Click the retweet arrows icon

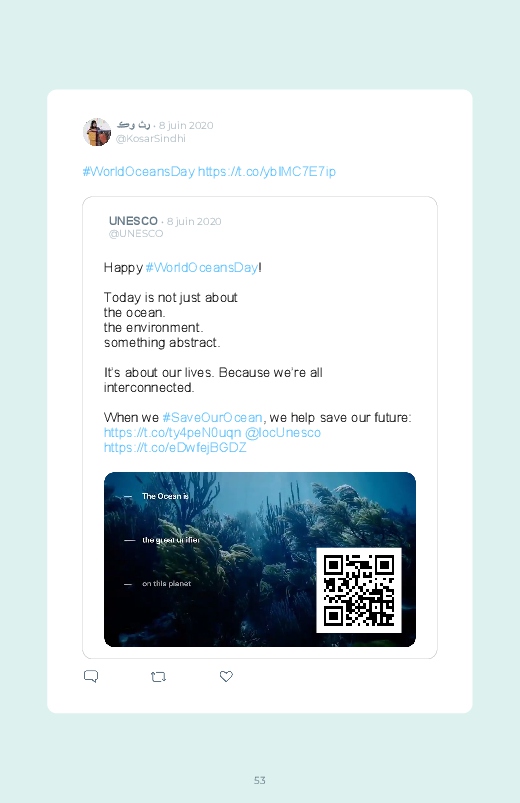158,677
